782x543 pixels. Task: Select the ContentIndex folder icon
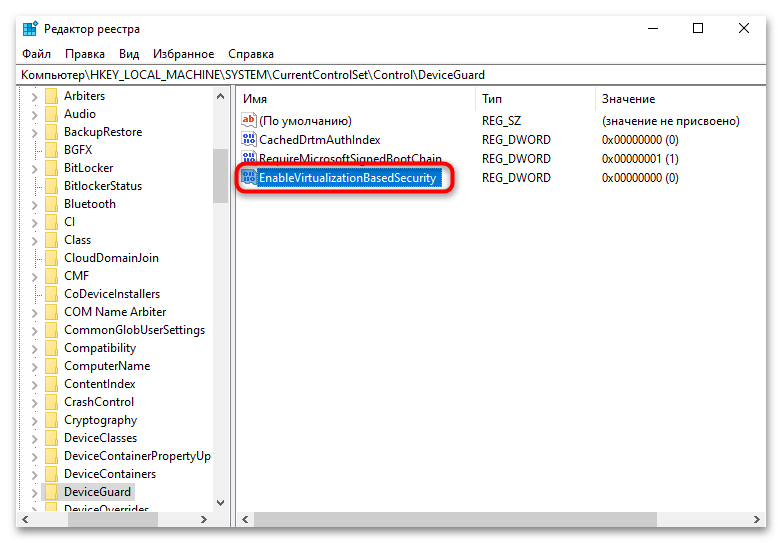point(51,383)
